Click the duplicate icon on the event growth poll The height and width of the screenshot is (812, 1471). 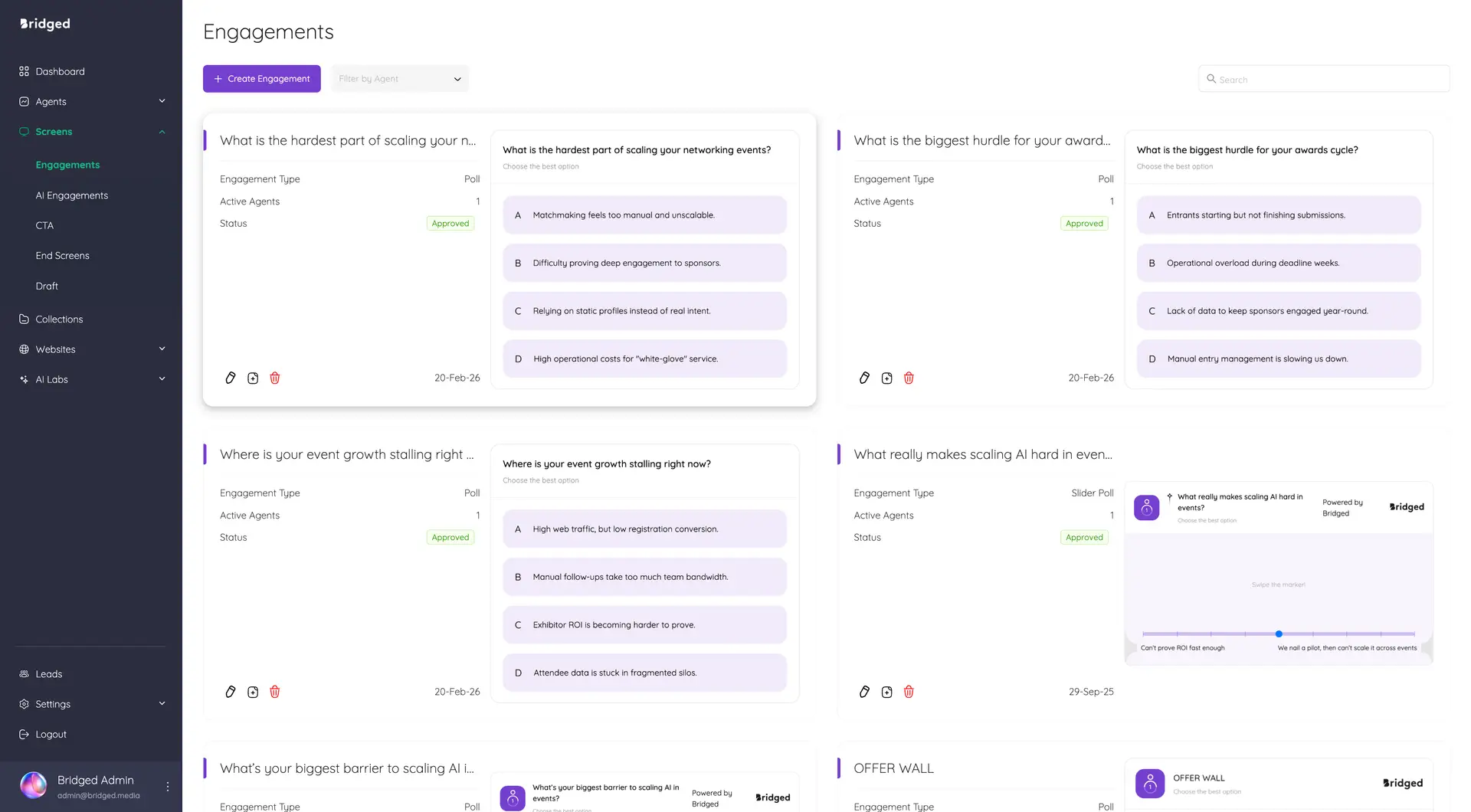click(253, 692)
